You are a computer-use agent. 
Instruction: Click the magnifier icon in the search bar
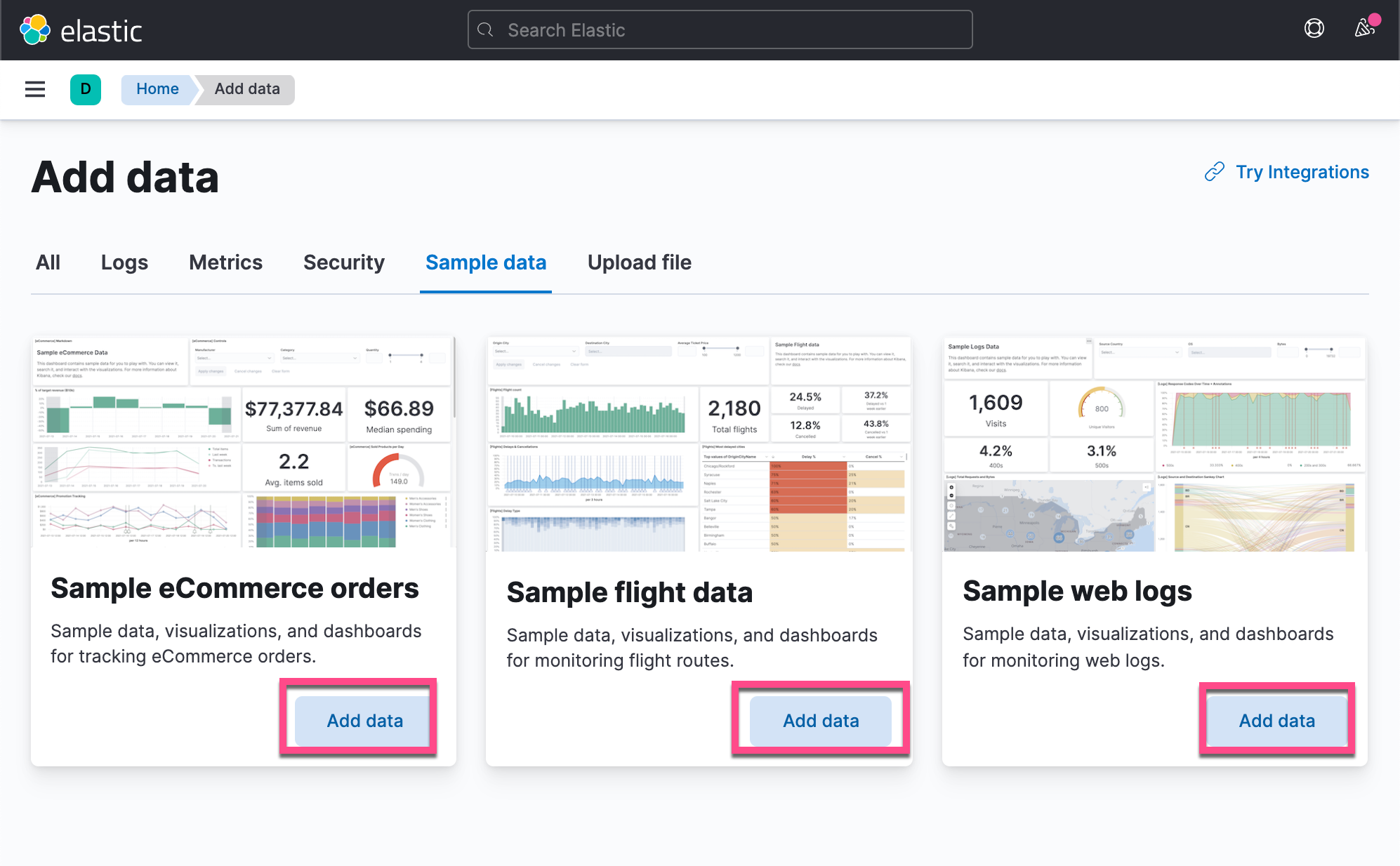click(x=485, y=29)
